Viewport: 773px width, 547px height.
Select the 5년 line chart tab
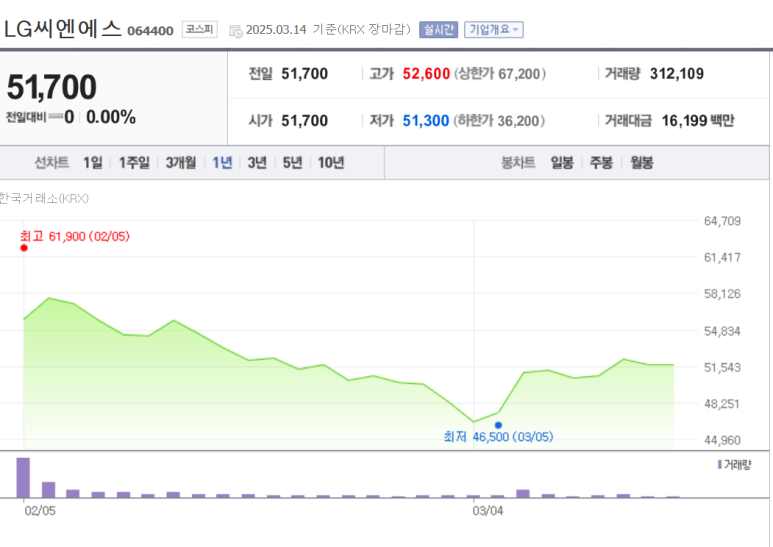point(292,163)
